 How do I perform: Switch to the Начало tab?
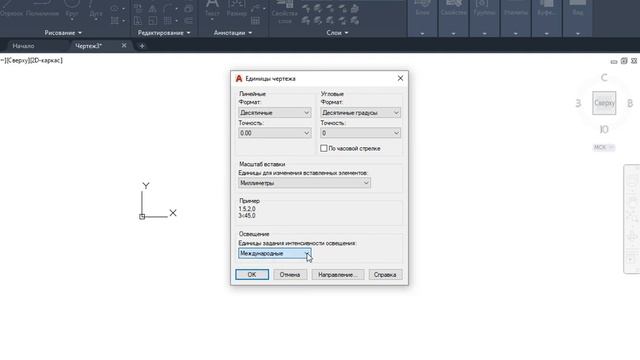(23, 46)
